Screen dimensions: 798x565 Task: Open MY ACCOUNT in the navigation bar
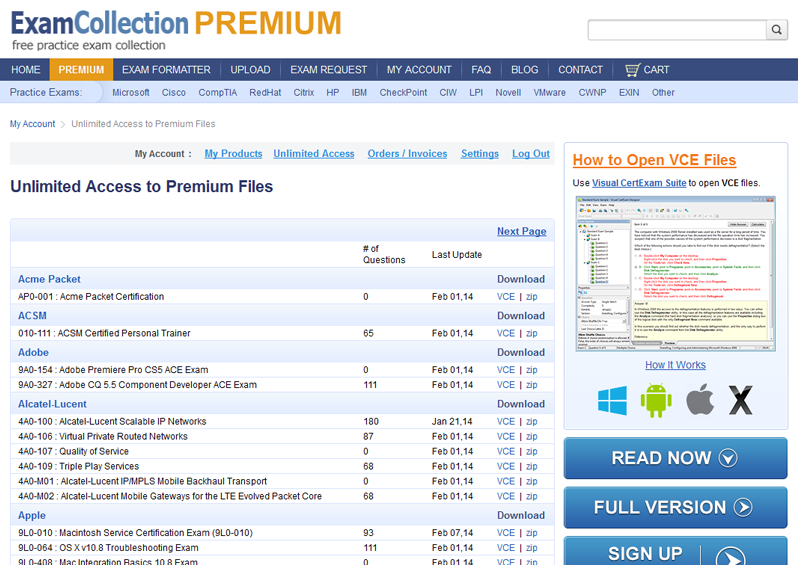[x=419, y=70]
